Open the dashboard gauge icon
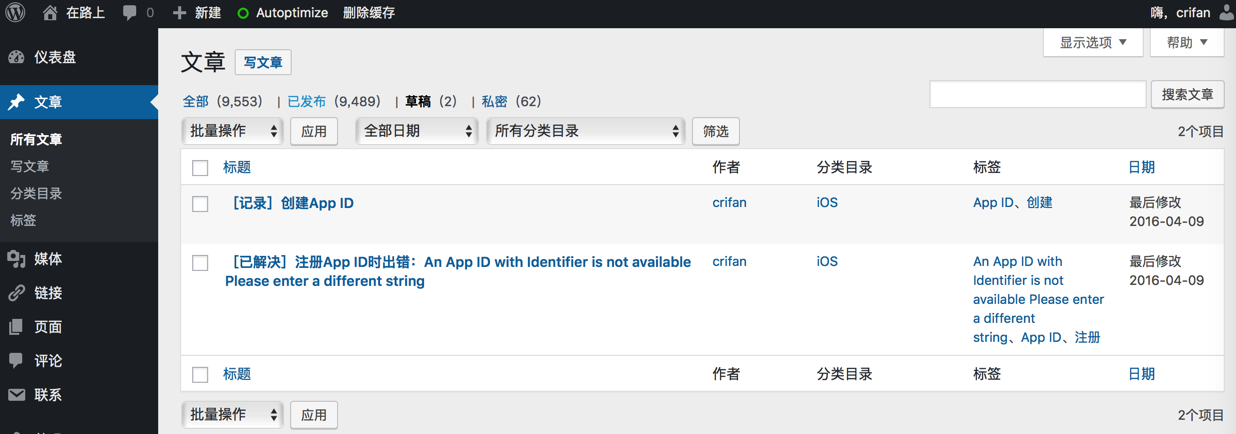The height and width of the screenshot is (434, 1236). click(17, 57)
